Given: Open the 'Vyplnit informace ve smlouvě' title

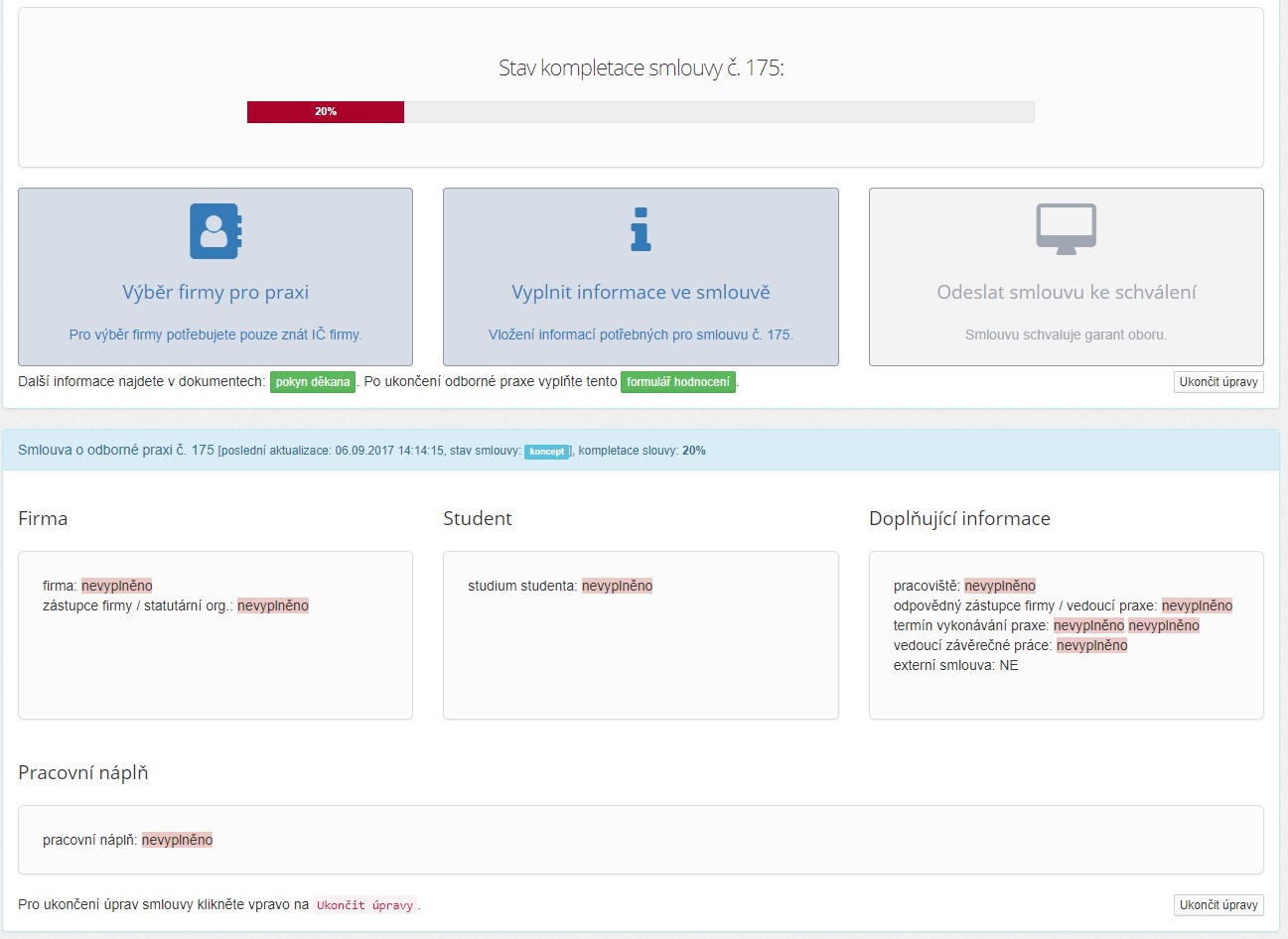Looking at the screenshot, I should [x=641, y=292].
